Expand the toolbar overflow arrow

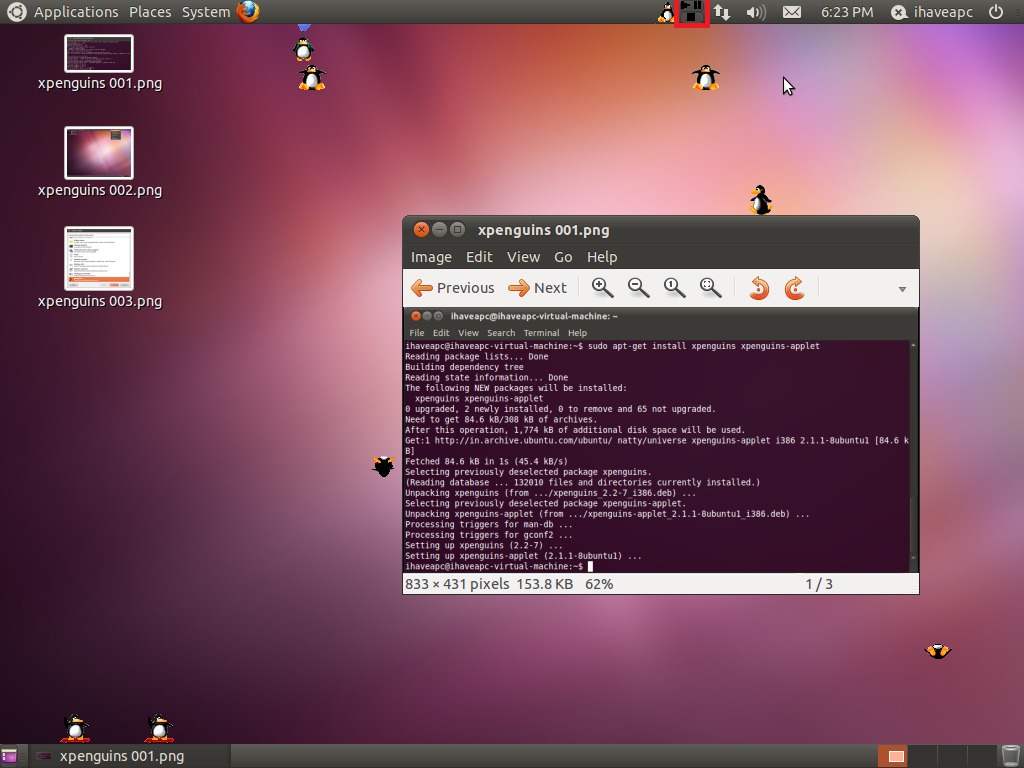coord(902,289)
